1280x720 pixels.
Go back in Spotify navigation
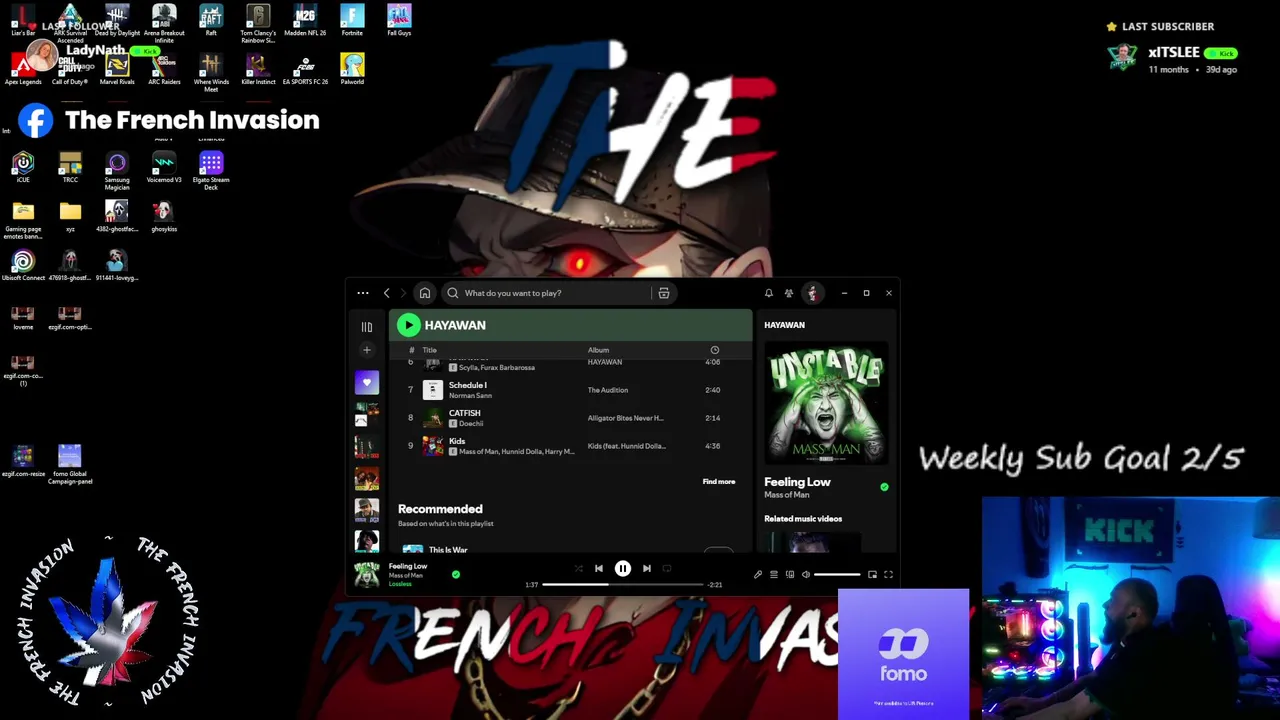point(387,293)
